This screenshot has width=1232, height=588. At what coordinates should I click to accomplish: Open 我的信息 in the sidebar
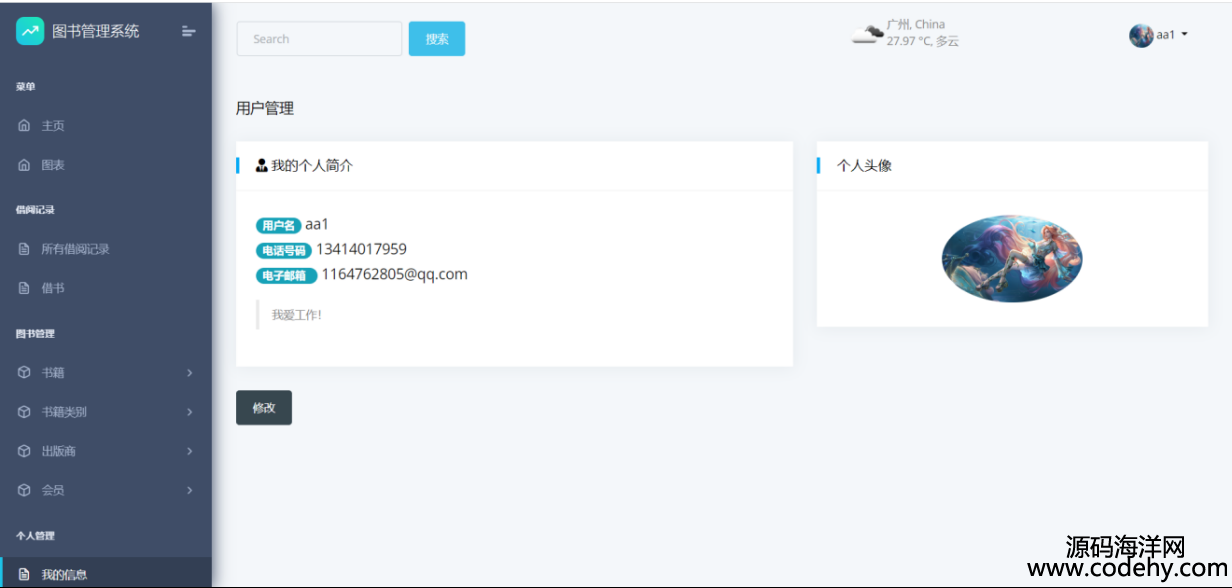tap(64, 574)
